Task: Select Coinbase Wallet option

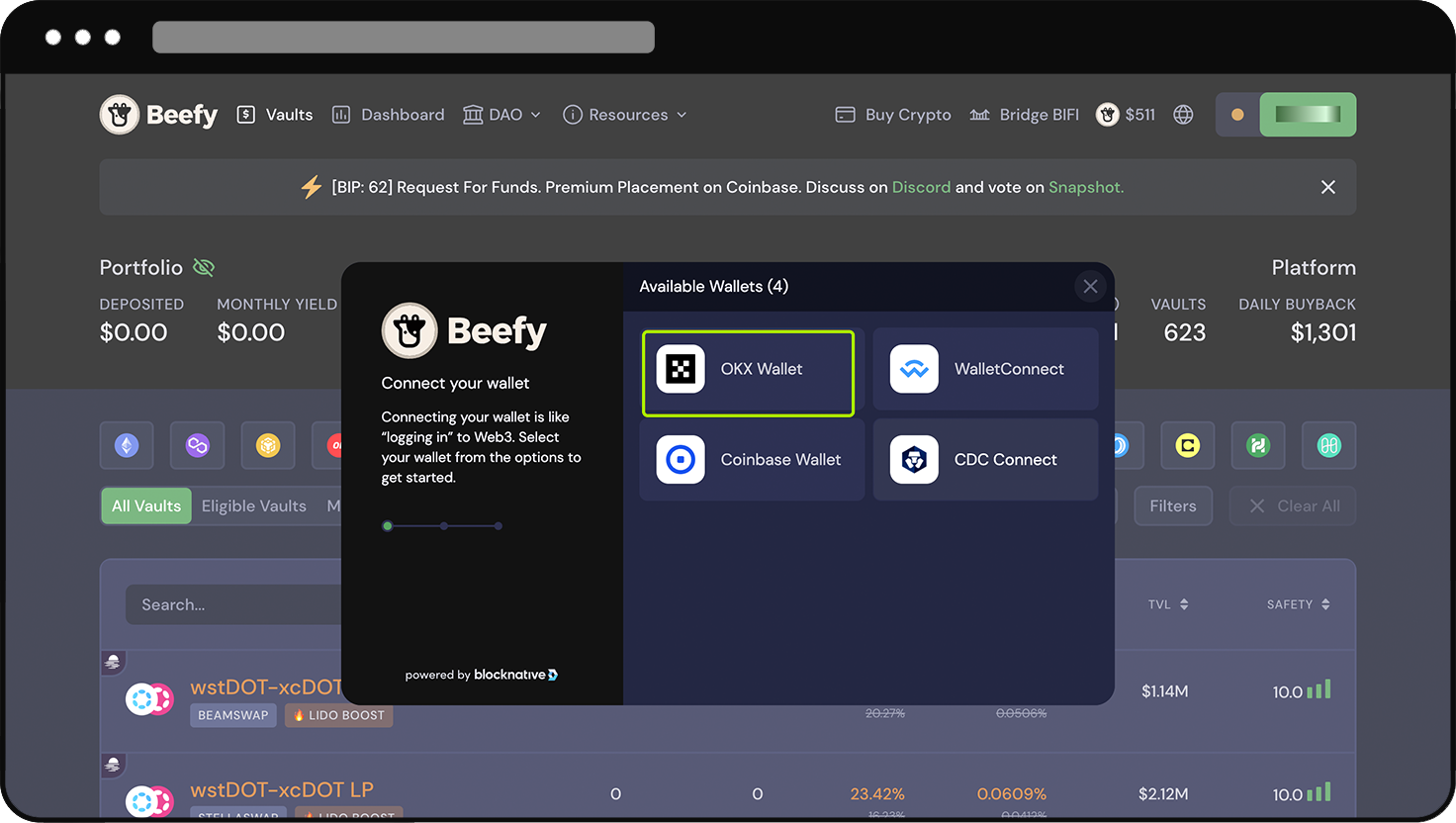Action: pyautogui.click(x=752, y=460)
